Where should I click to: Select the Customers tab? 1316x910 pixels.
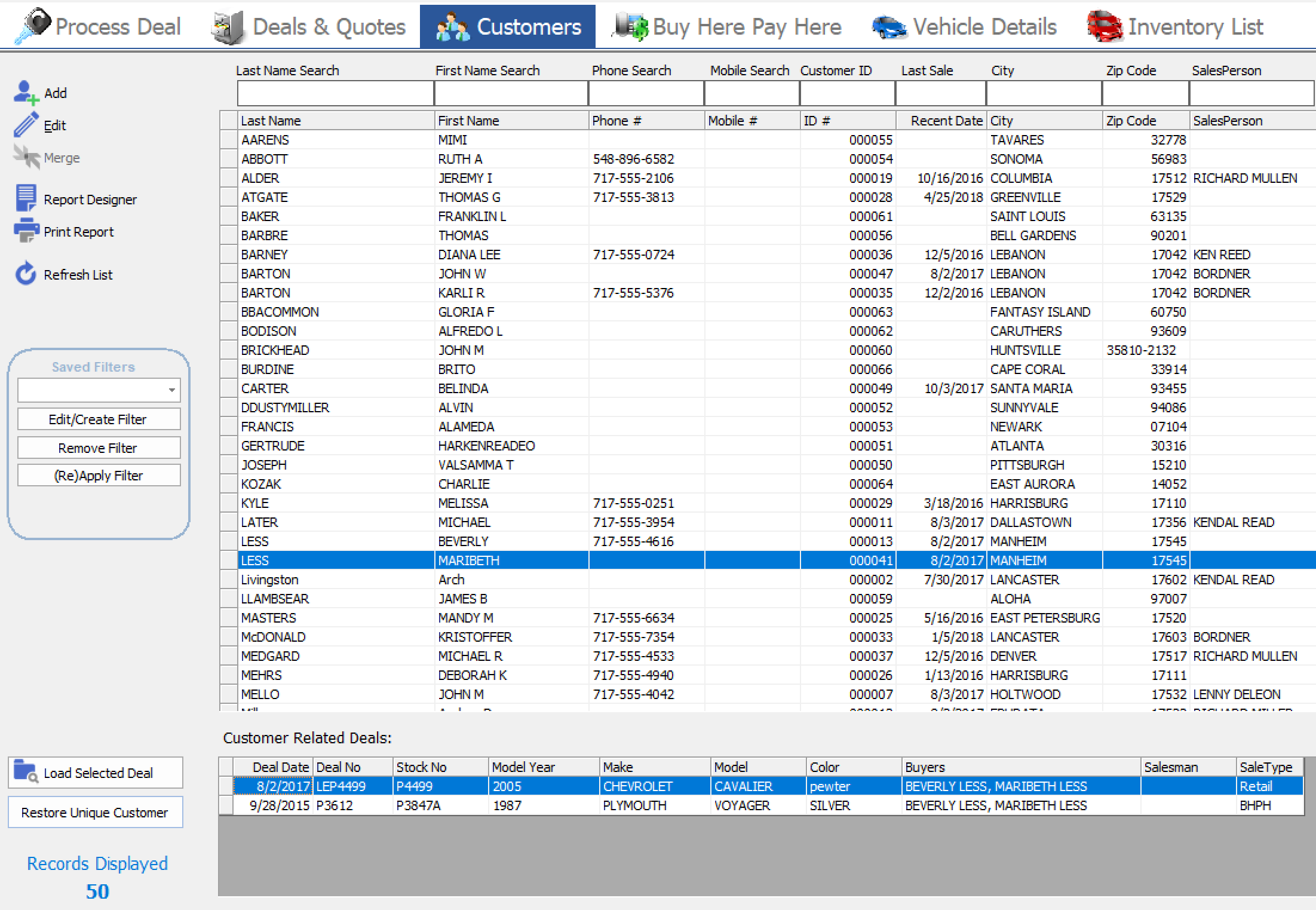507,26
